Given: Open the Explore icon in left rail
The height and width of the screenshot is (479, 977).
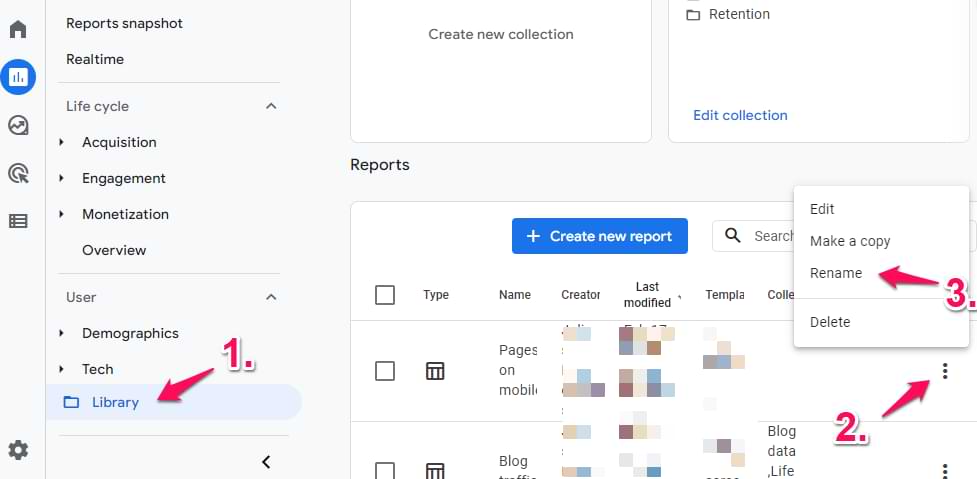Looking at the screenshot, I should point(18,125).
